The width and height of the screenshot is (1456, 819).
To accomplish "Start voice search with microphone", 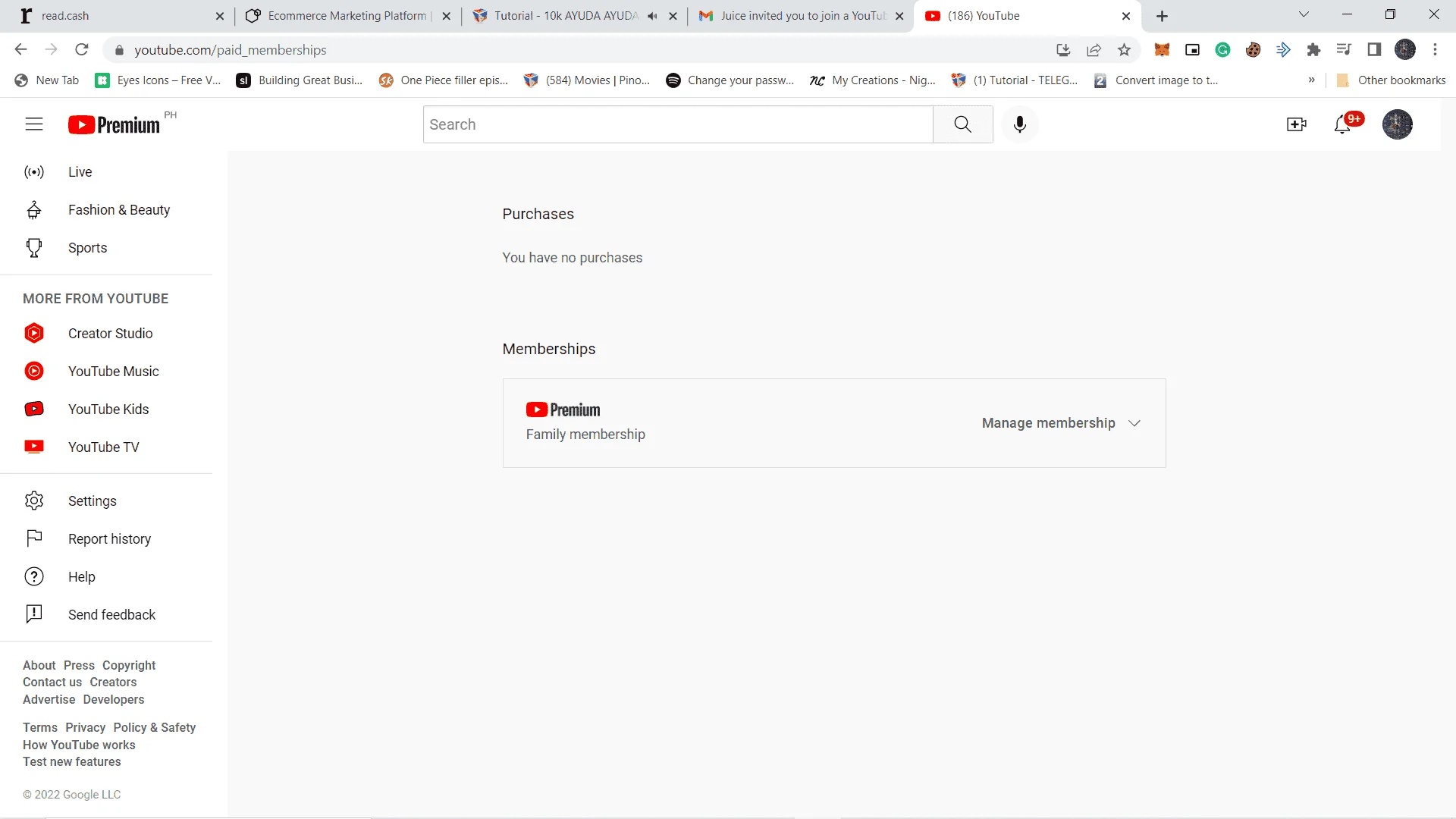I will click(1020, 124).
